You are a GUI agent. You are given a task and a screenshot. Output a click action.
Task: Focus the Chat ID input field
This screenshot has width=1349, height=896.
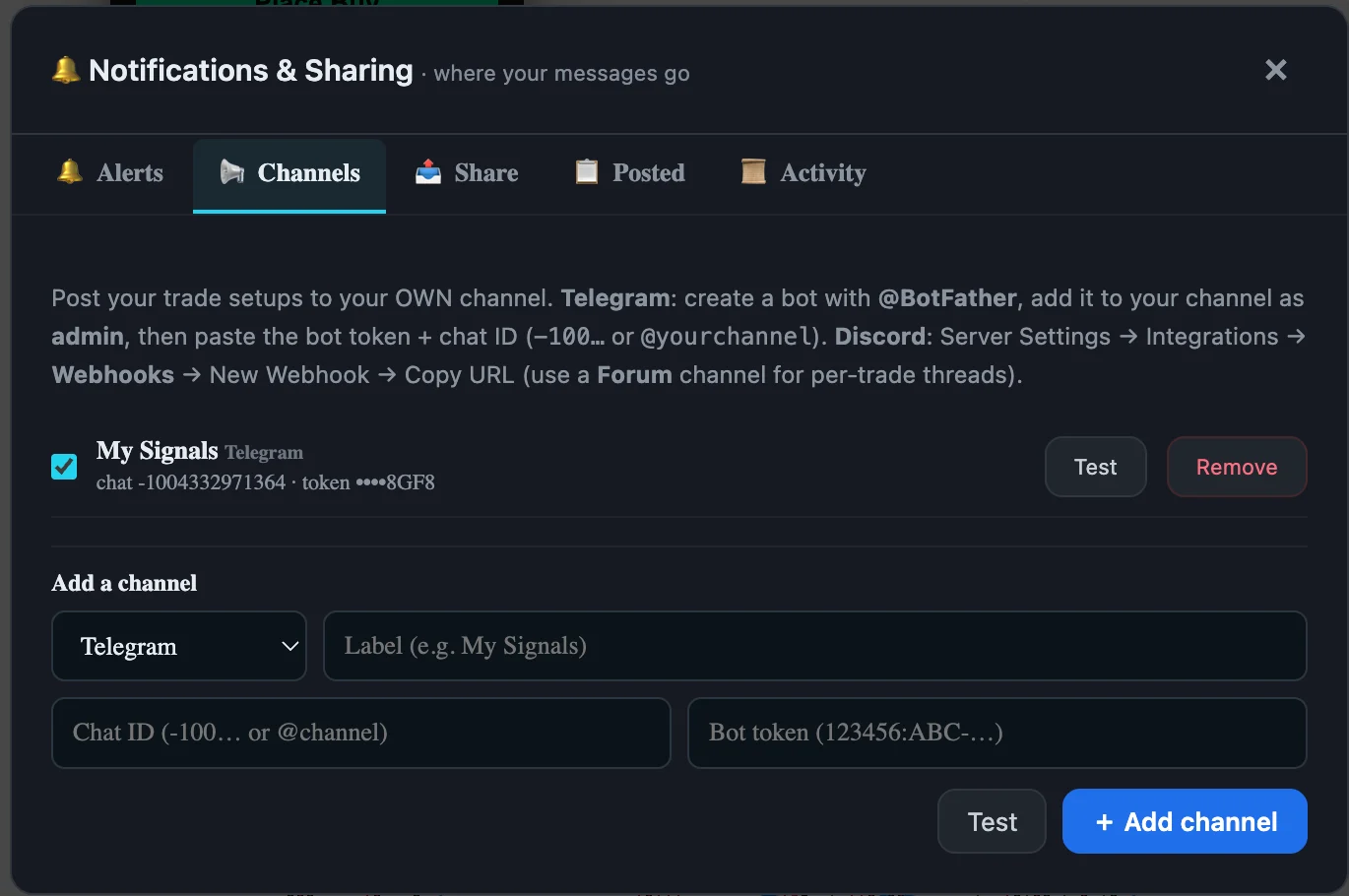click(x=361, y=733)
